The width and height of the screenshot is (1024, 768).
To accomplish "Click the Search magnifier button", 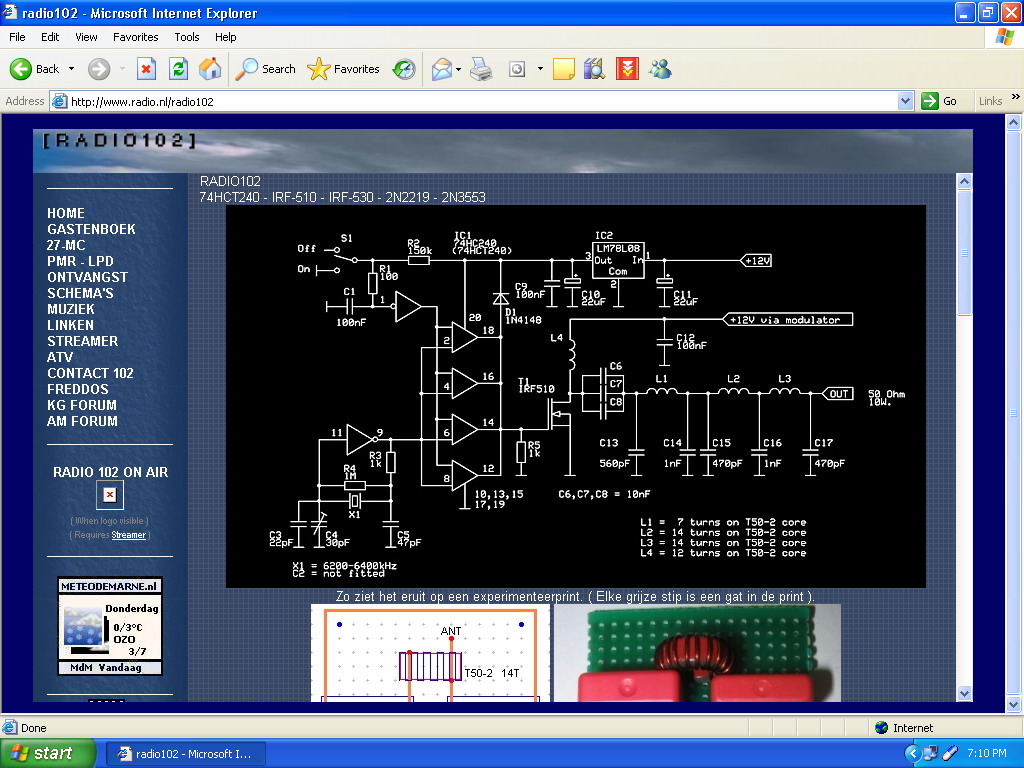I will coord(266,69).
